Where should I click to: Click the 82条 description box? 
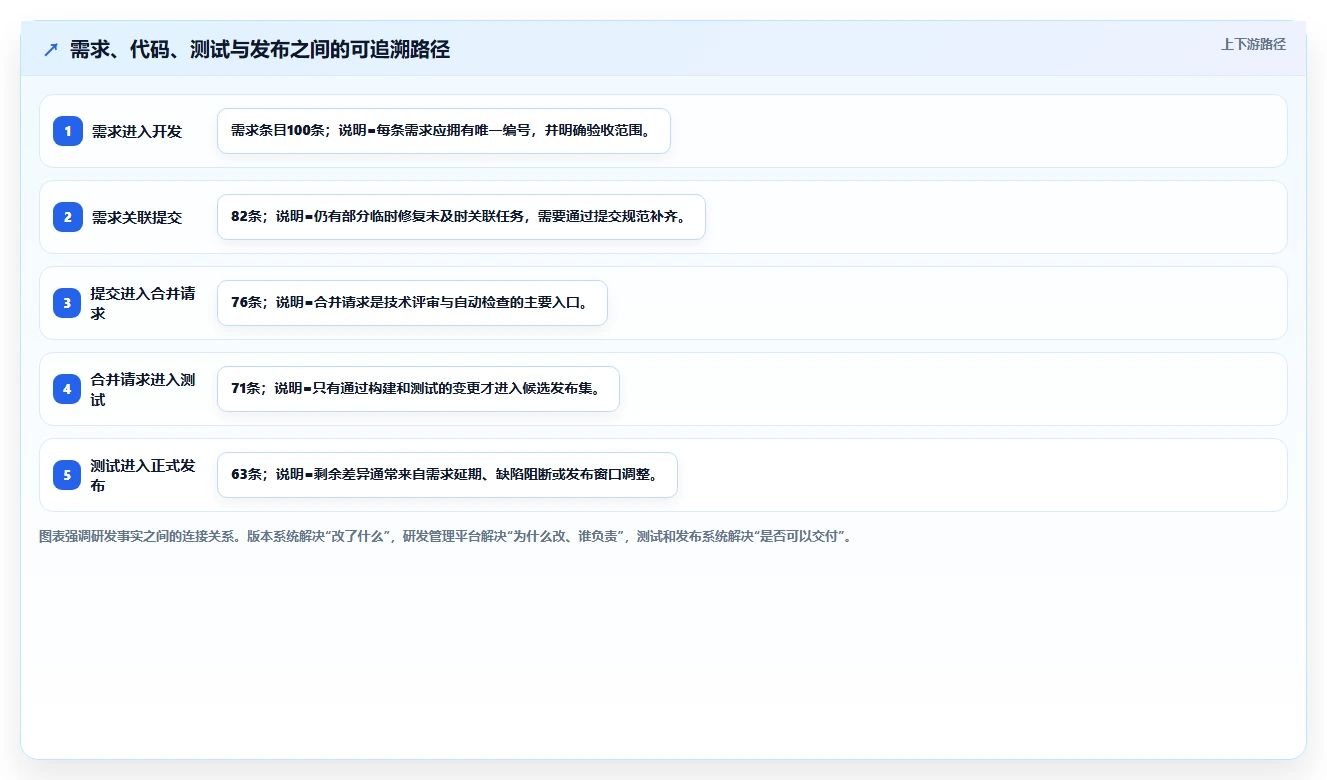[x=462, y=217]
